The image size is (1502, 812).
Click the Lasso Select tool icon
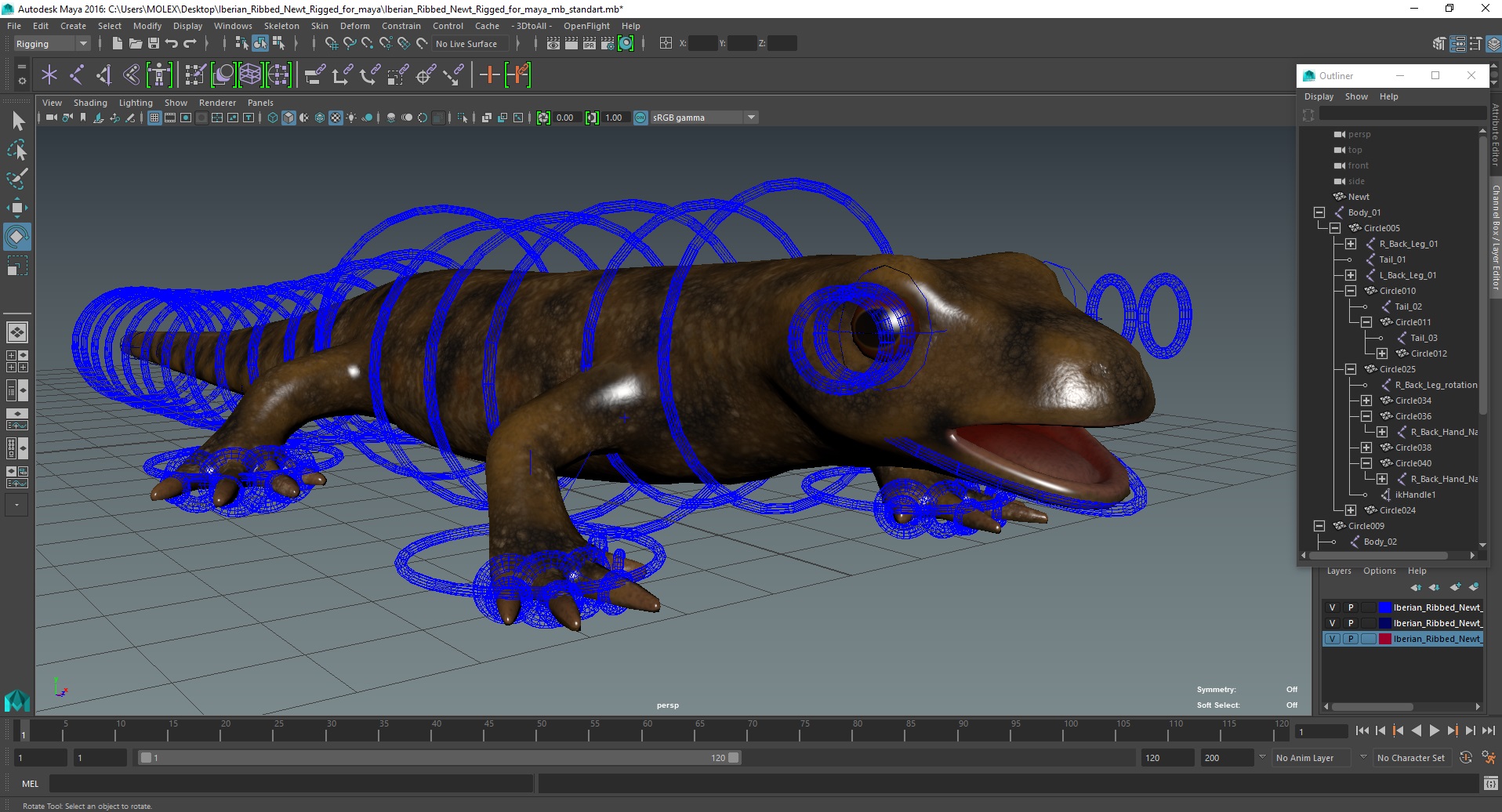pyautogui.click(x=17, y=150)
